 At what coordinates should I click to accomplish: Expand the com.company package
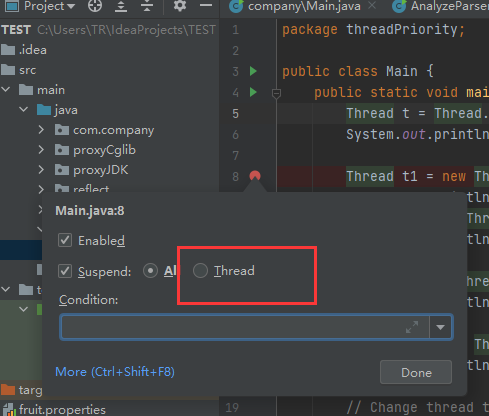click(41, 130)
